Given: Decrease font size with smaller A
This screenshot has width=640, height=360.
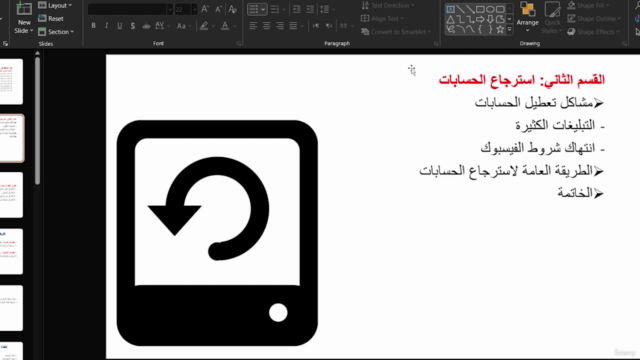Looking at the screenshot, I should pyautogui.click(x=218, y=9).
